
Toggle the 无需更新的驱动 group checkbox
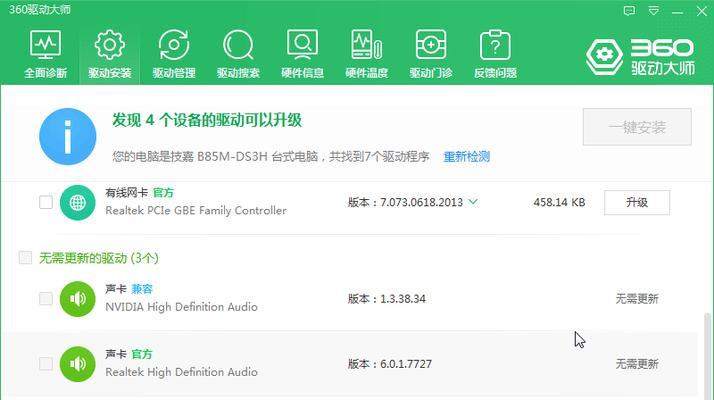click(26, 258)
